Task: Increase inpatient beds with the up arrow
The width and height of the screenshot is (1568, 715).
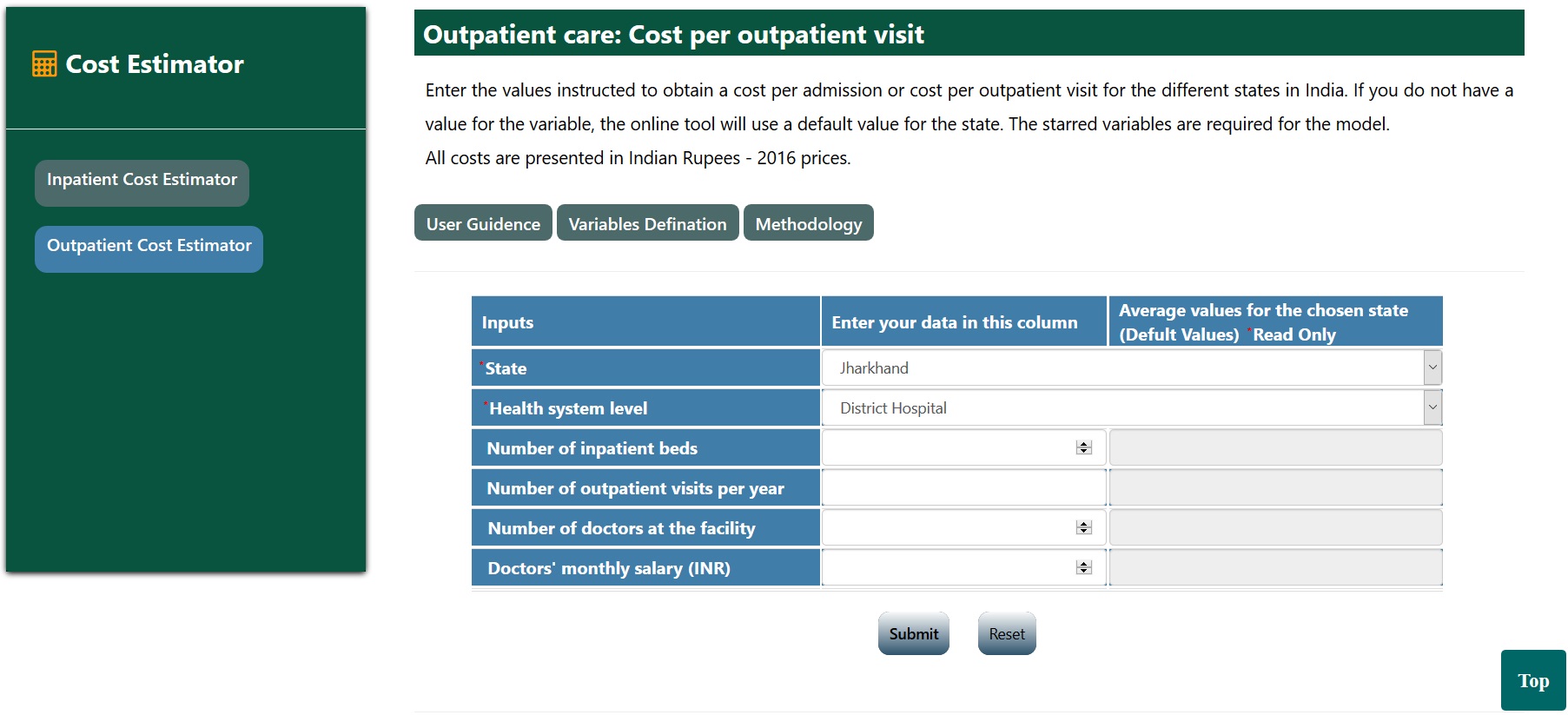Action: click(1083, 444)
